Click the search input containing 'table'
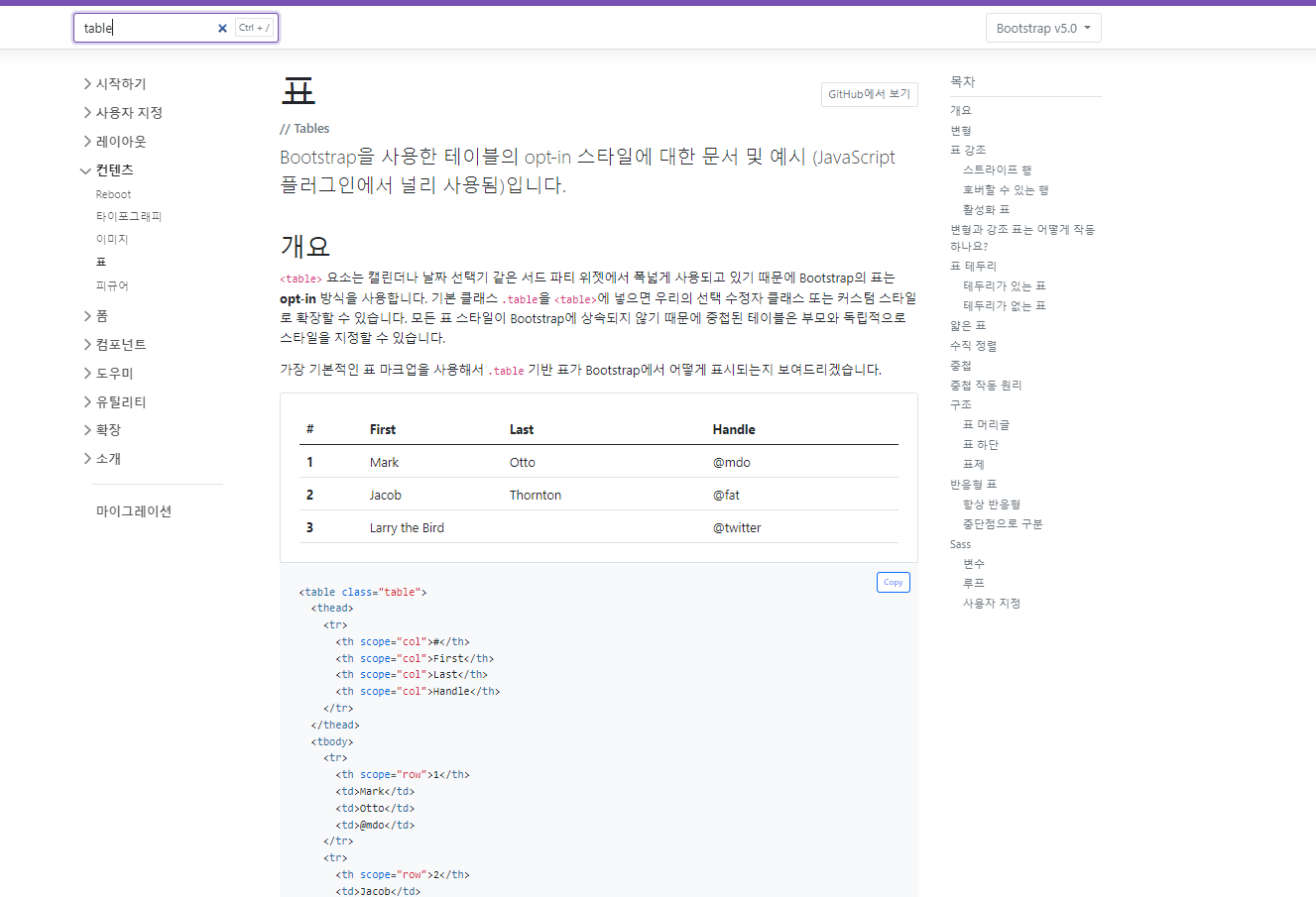The height and width of the screenshot is (897, 1316). point(176,28)
